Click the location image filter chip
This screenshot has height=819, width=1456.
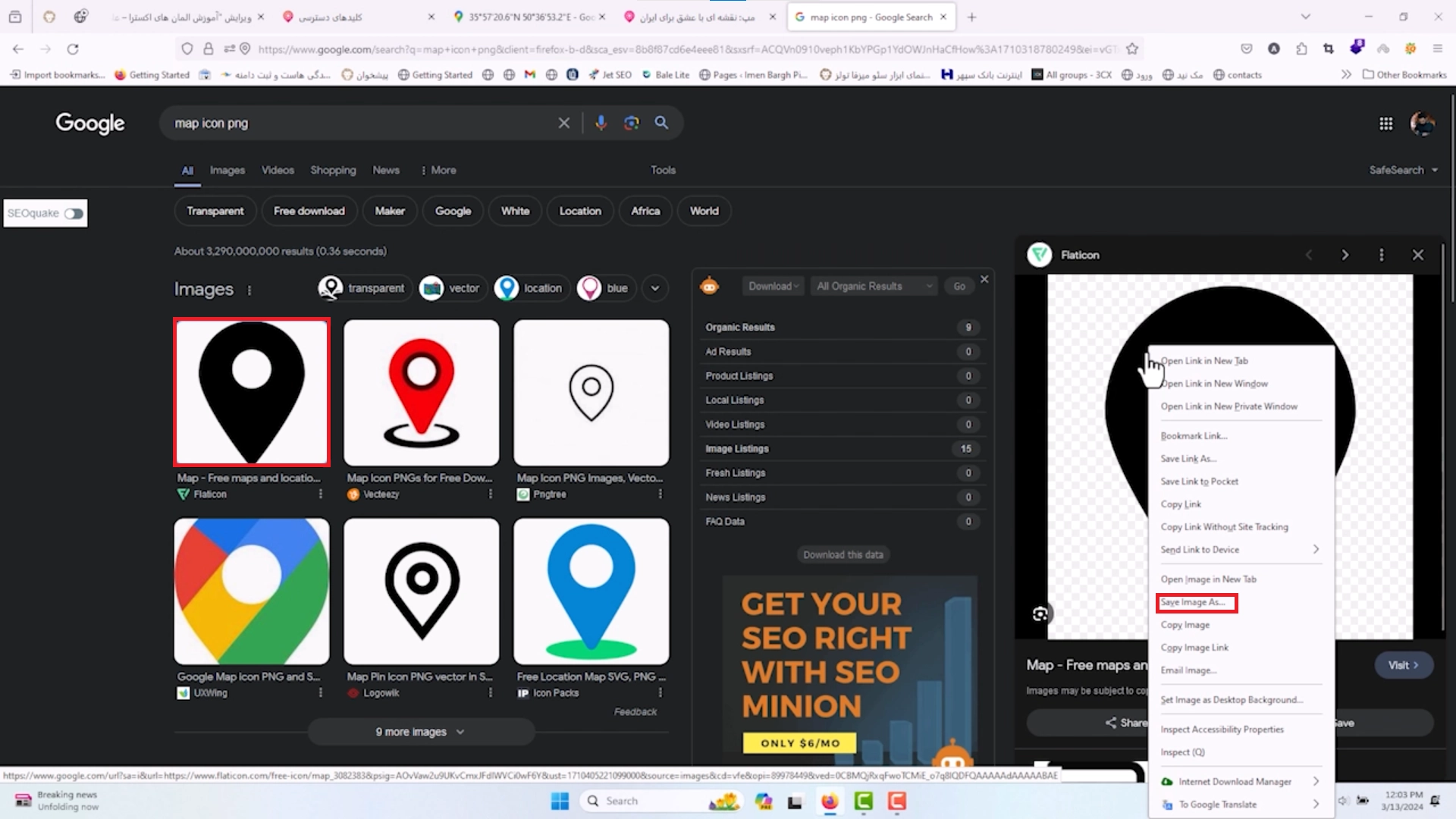(531, 288)
